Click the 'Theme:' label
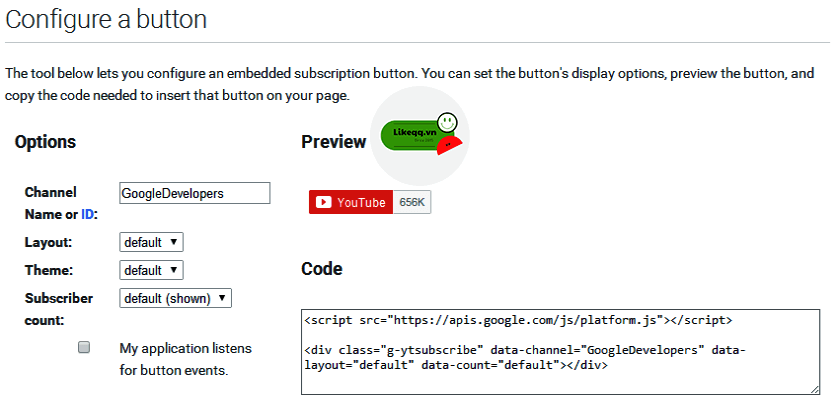Image resolution: width=840 pixels, height=413 pixels. 49,271
